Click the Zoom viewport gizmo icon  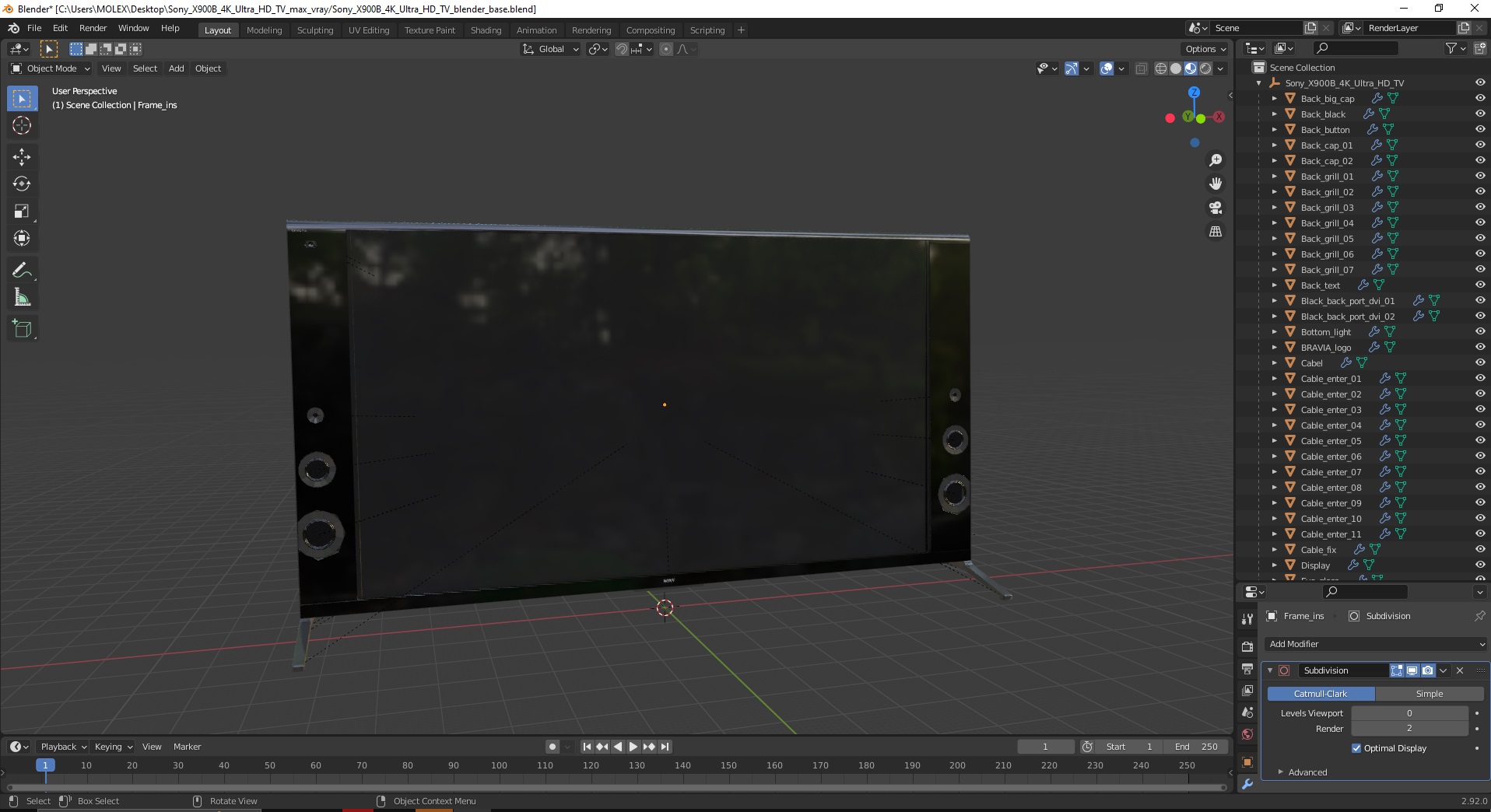pos(1215,160)
